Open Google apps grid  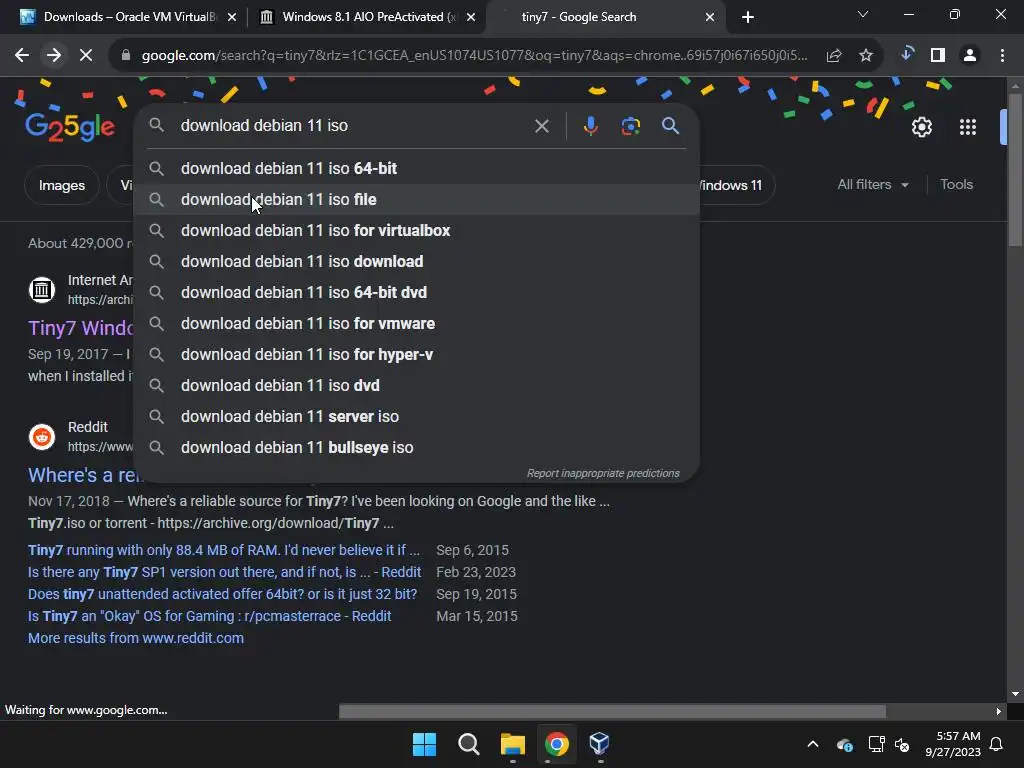point(968,127)
